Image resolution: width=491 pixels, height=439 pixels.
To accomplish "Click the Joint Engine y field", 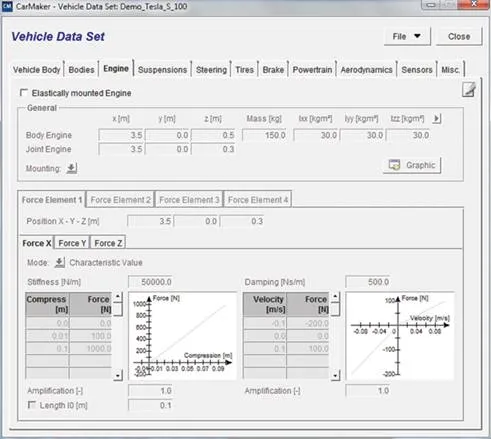I will pos(167,149).
